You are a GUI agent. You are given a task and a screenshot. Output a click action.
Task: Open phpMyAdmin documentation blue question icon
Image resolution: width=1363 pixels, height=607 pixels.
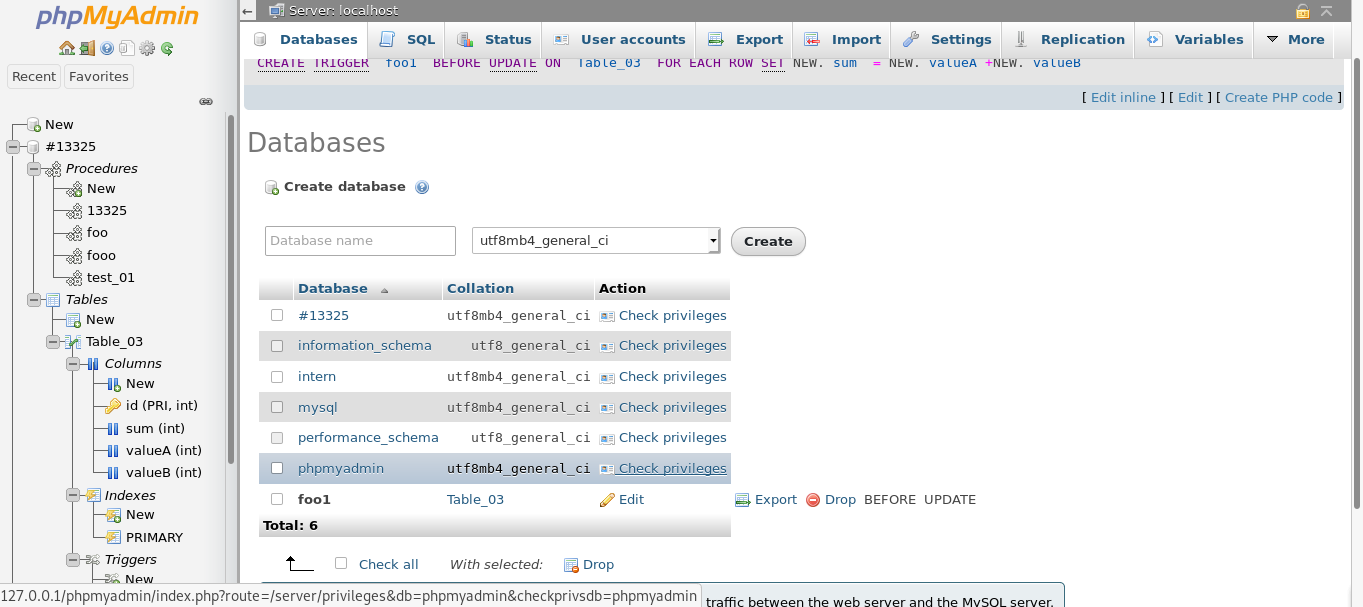coord(107,48)
